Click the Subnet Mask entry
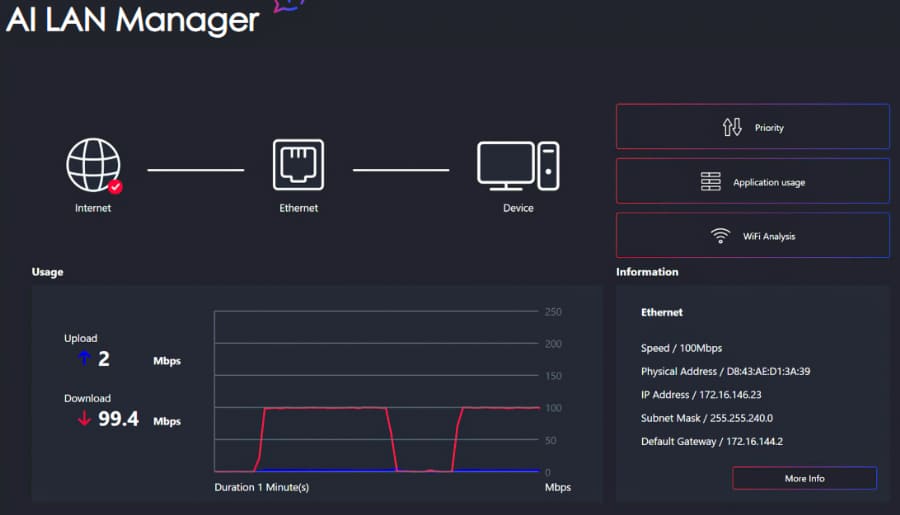 (706, 418)
